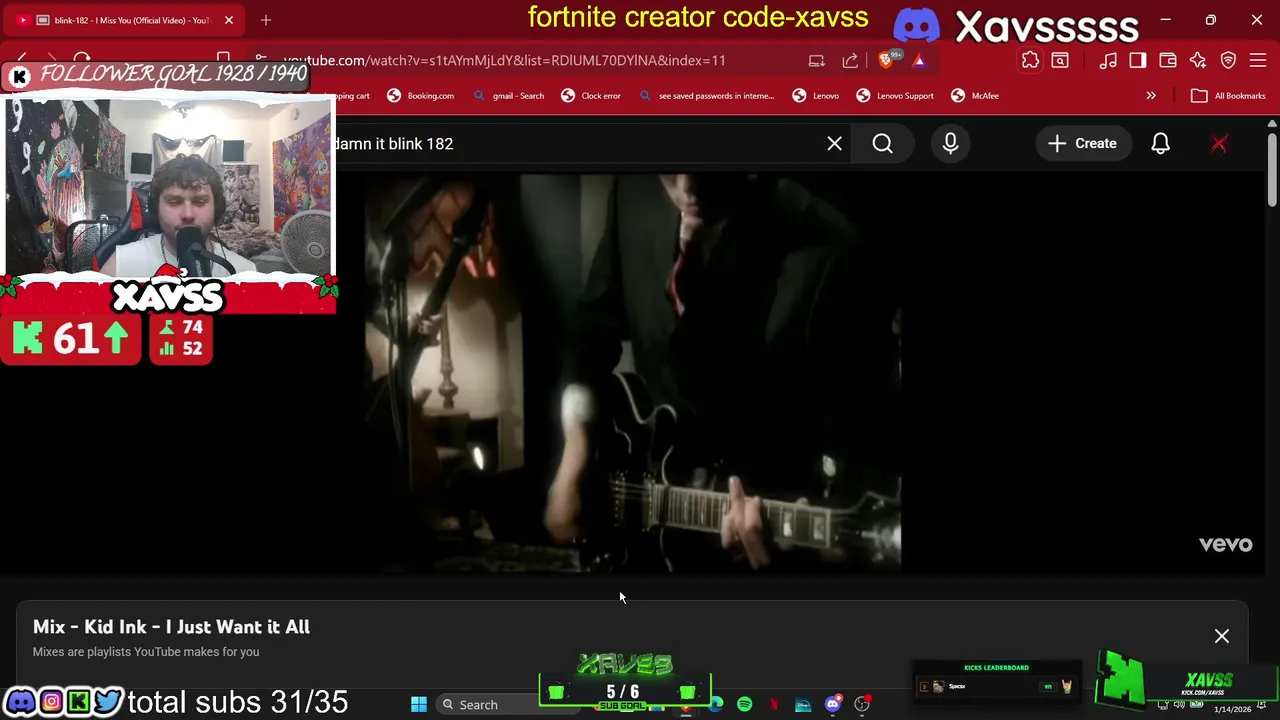The height and width of the screenshot is (720, 1280).
Task: Click the music video player
Action: coord(632,372)
